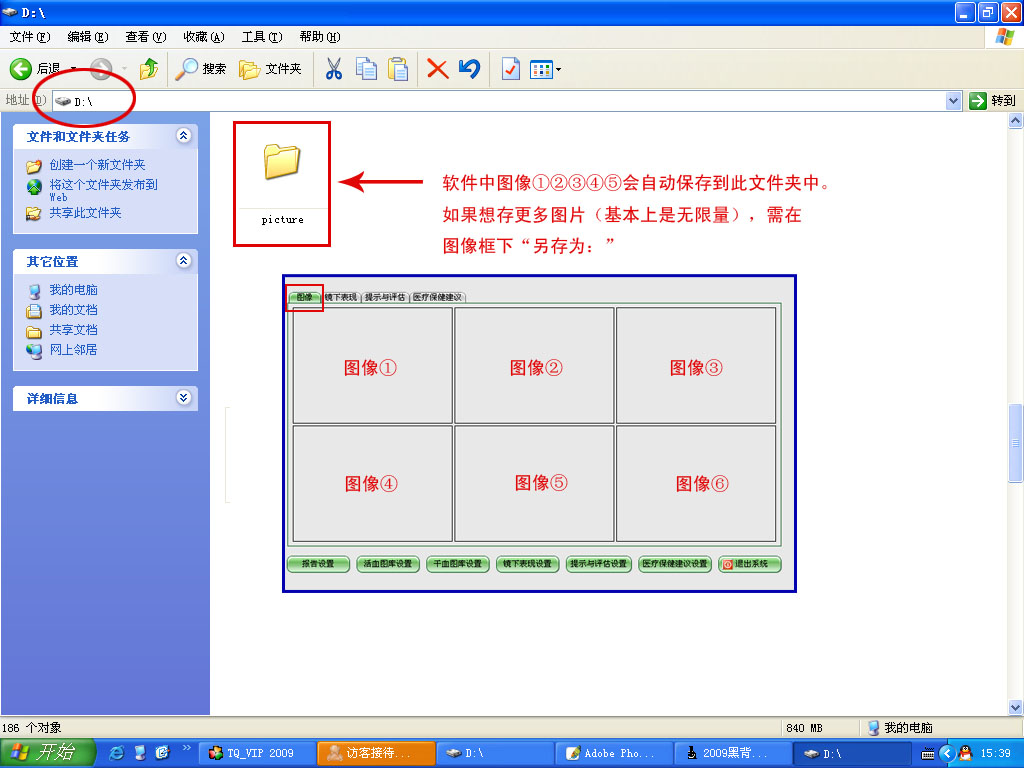Open the 查看(V) menu
This screenshot has height=768, width=1024.
tap(145, 37)
